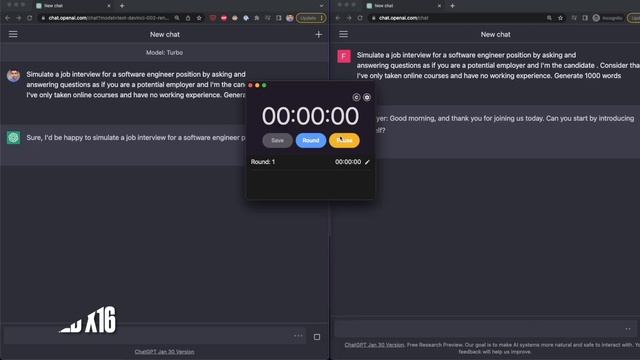Click user photo avatar in left chat

[x=13, y=76]
